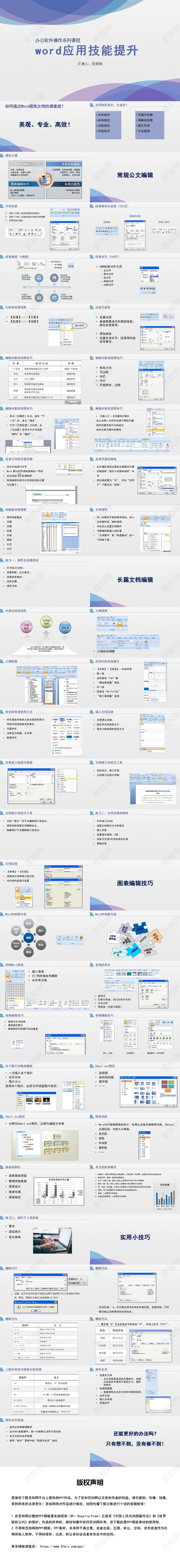Open the '多个图片对象的编辑' slide
This screenshot has width=180, height=1568.
45,1088
